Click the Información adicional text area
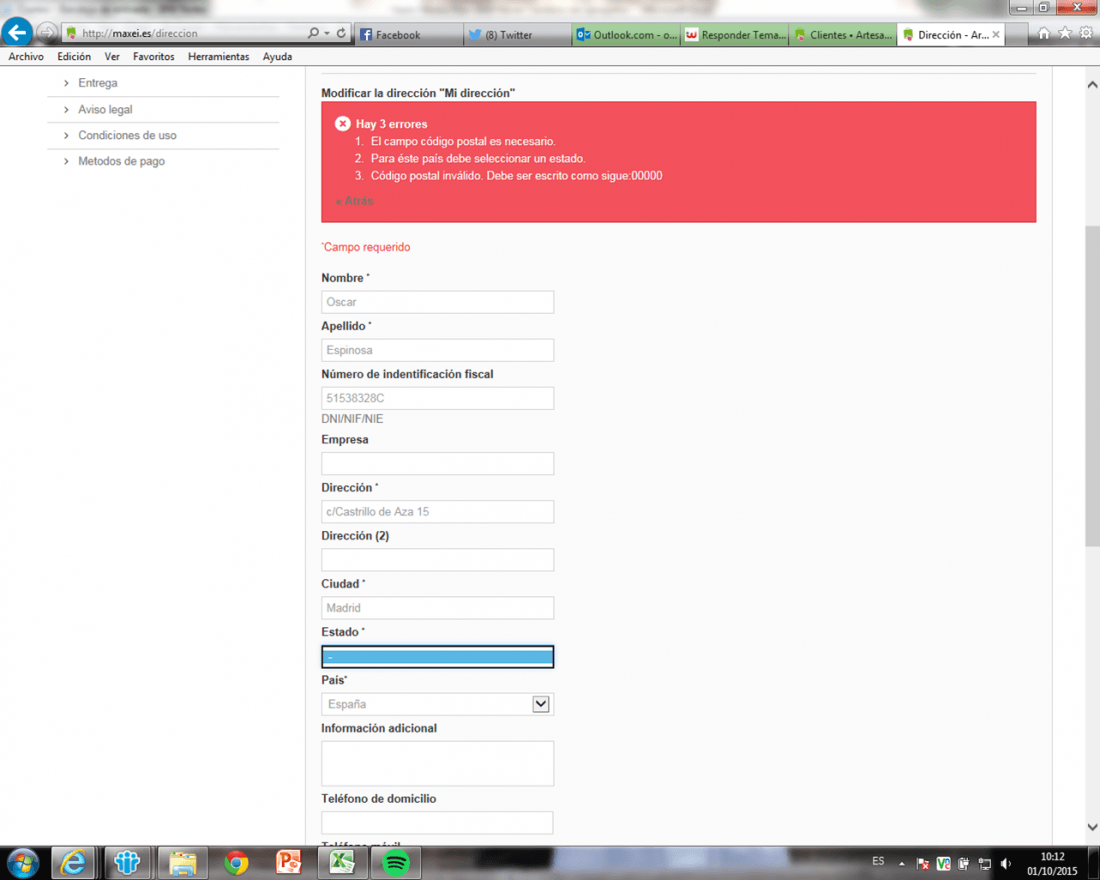The width and height of the screenshot is (1100, 880). 437,764
